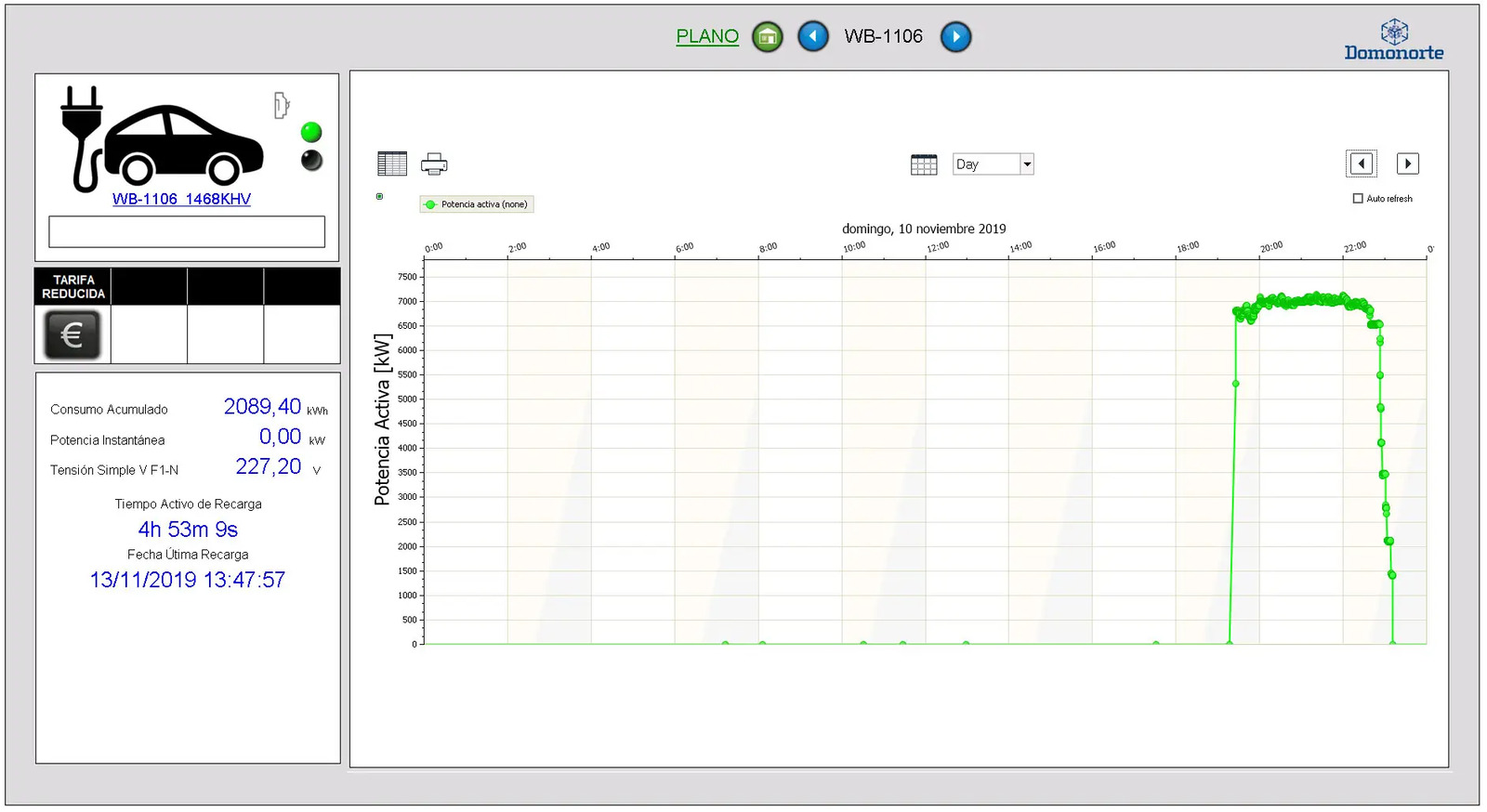This screenshot has height=812, width=1487.
Task: Open the WB-1106_1468KHV charger link
Action: point(181,199)
